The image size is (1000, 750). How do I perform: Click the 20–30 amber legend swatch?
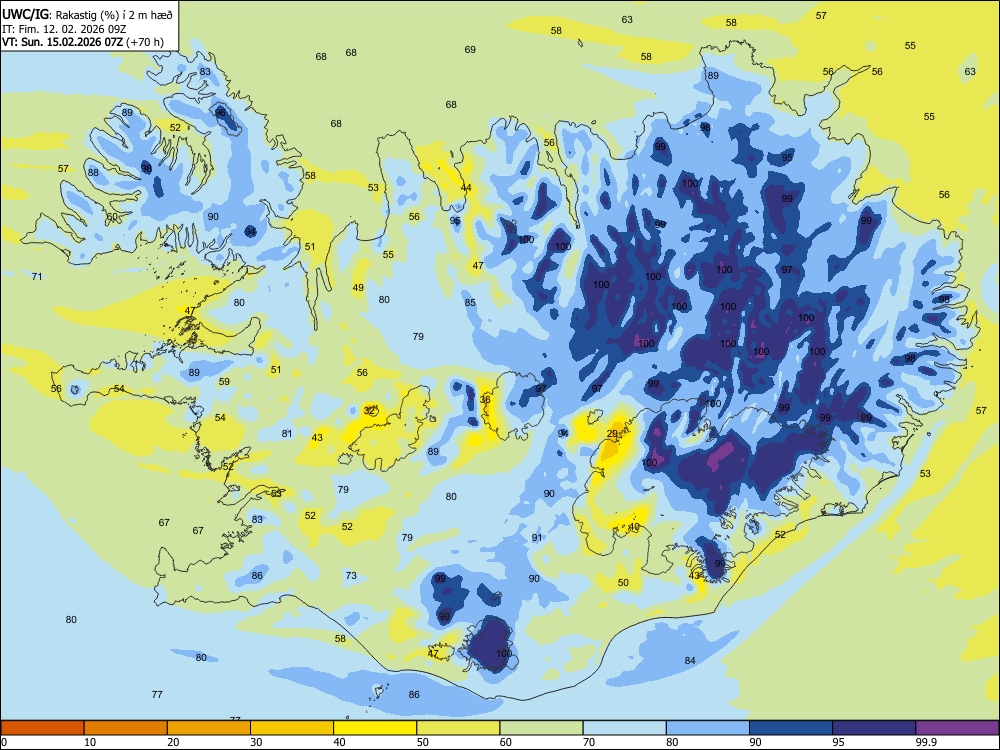209,728
